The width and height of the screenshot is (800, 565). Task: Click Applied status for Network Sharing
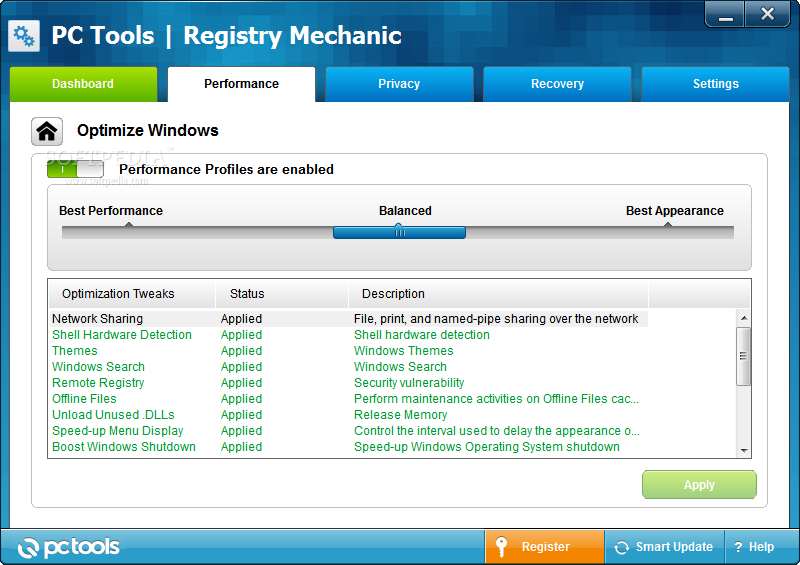click(241, 318)
